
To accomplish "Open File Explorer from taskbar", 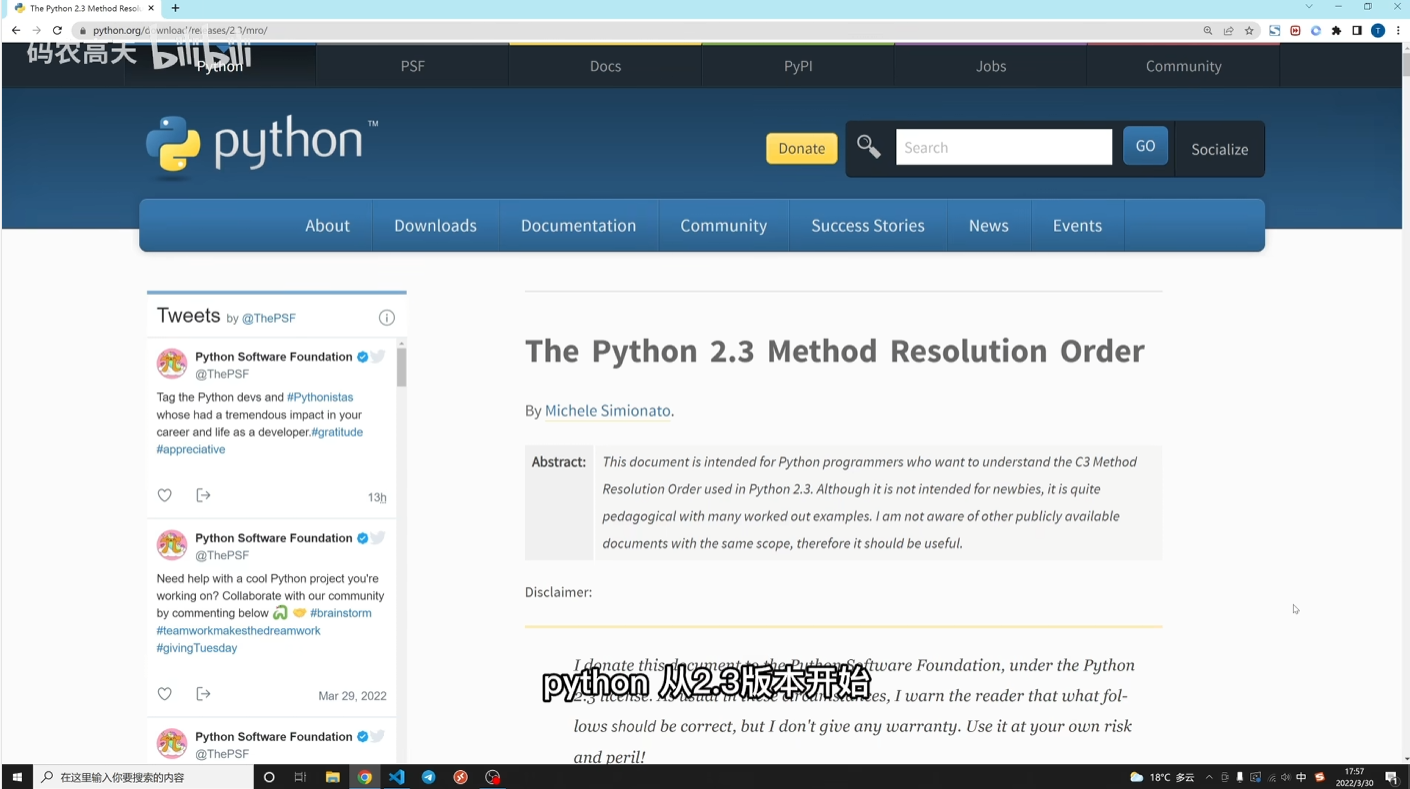I will point(333,777).
